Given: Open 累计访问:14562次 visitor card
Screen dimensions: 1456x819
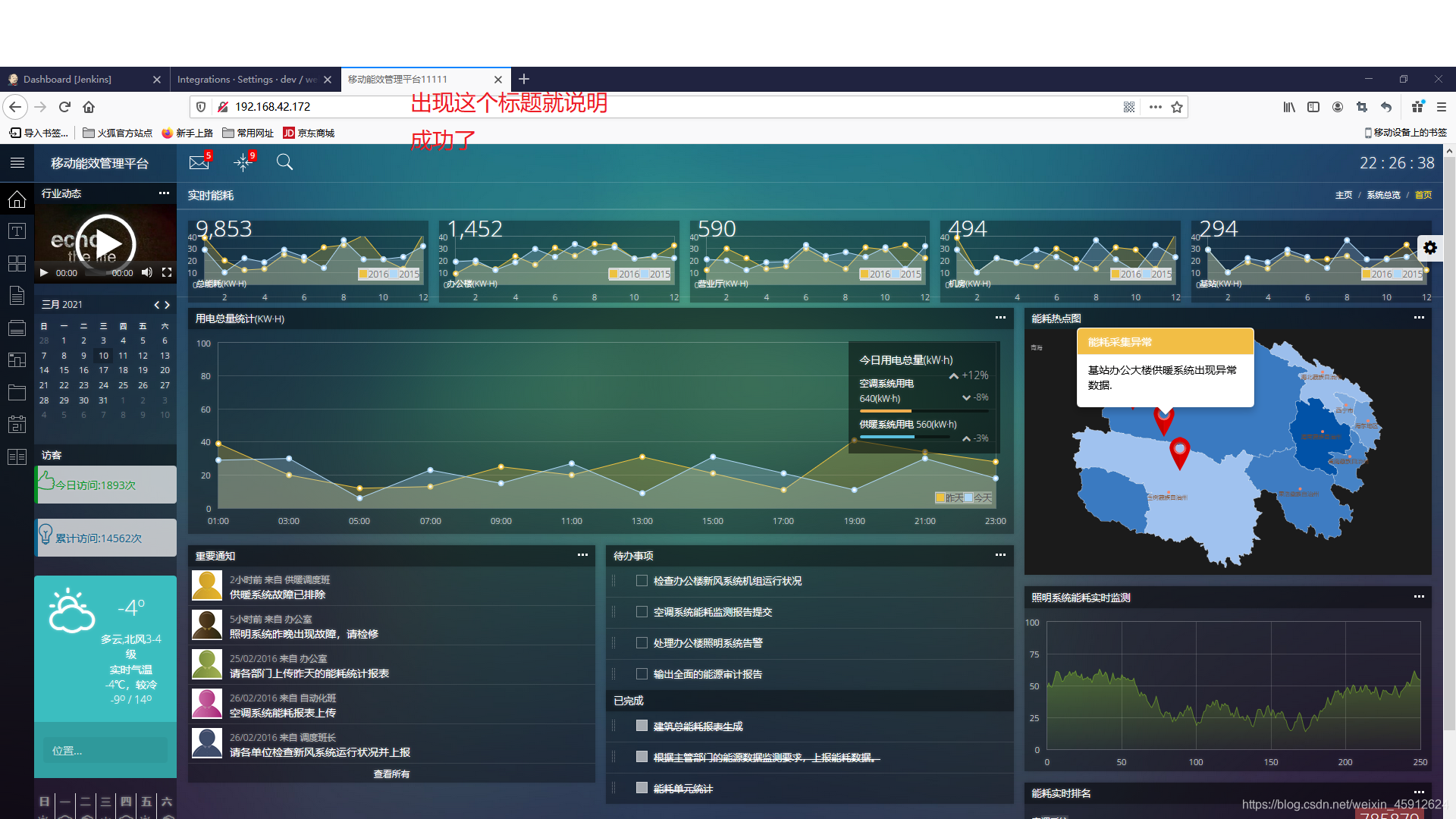Looking at the screenshot, I should click(x=106, y=538).
